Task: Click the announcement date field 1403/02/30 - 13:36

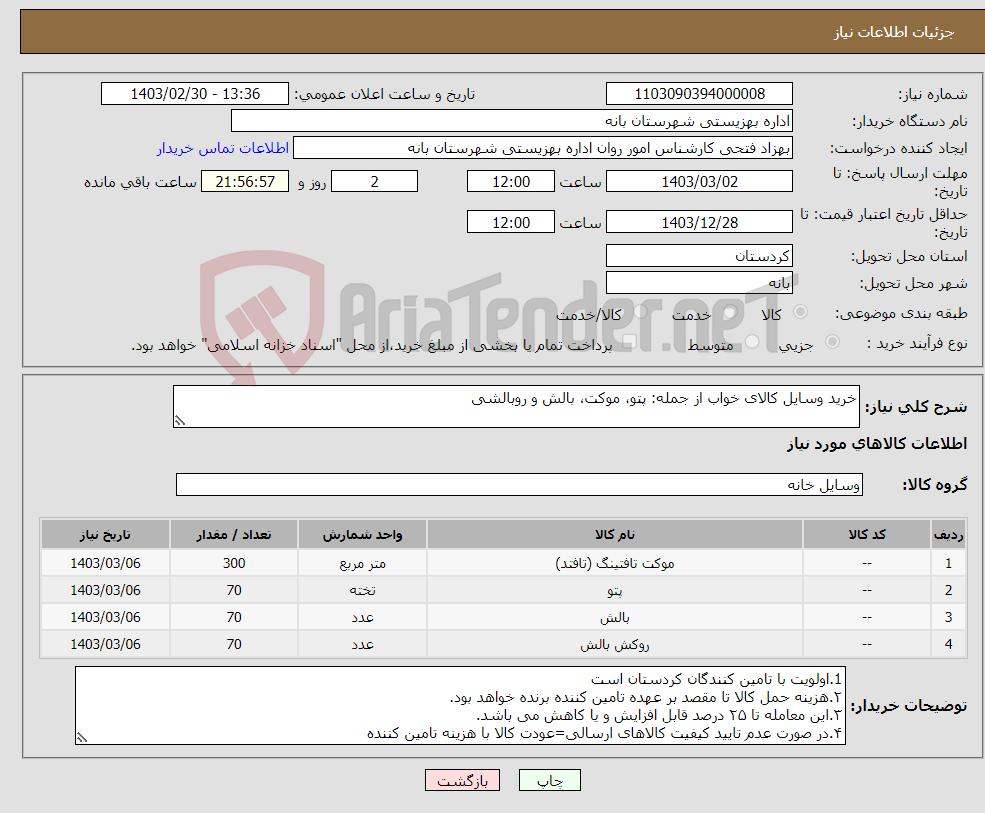Action: 195,94
